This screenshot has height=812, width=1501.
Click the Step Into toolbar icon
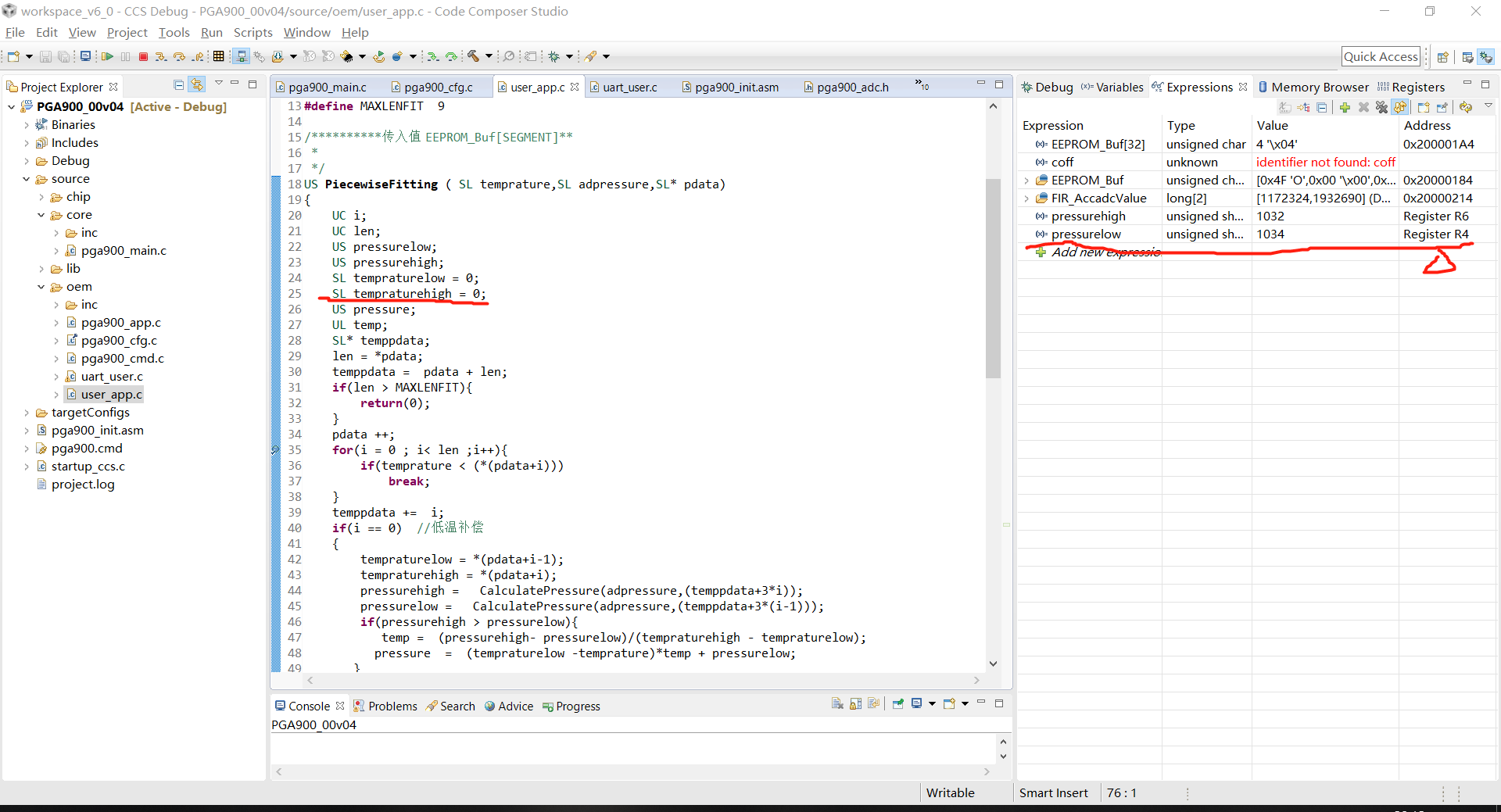coord(161,56)
